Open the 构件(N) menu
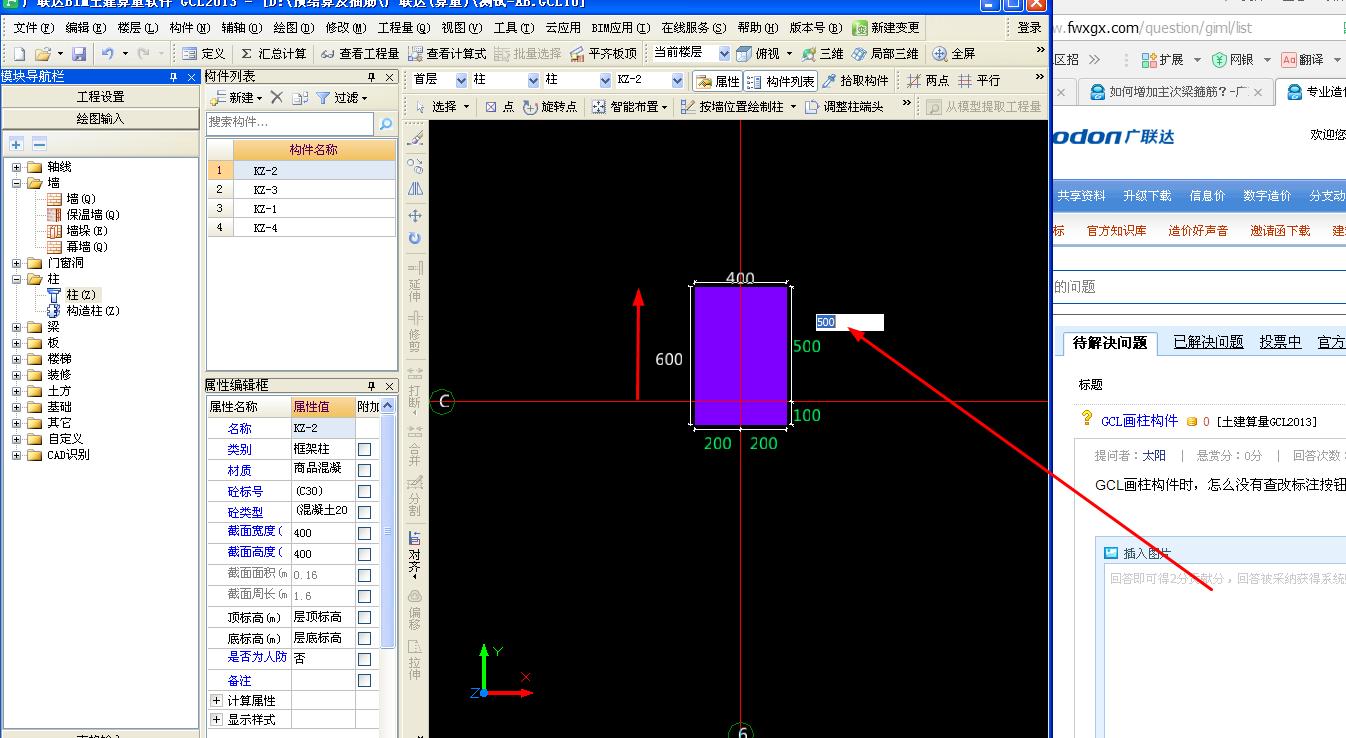The image size is (1346, 738). 189,28
